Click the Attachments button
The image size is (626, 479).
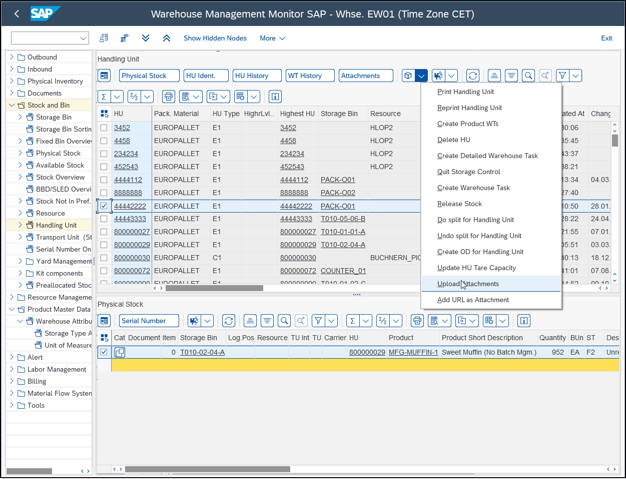point(366,75)
